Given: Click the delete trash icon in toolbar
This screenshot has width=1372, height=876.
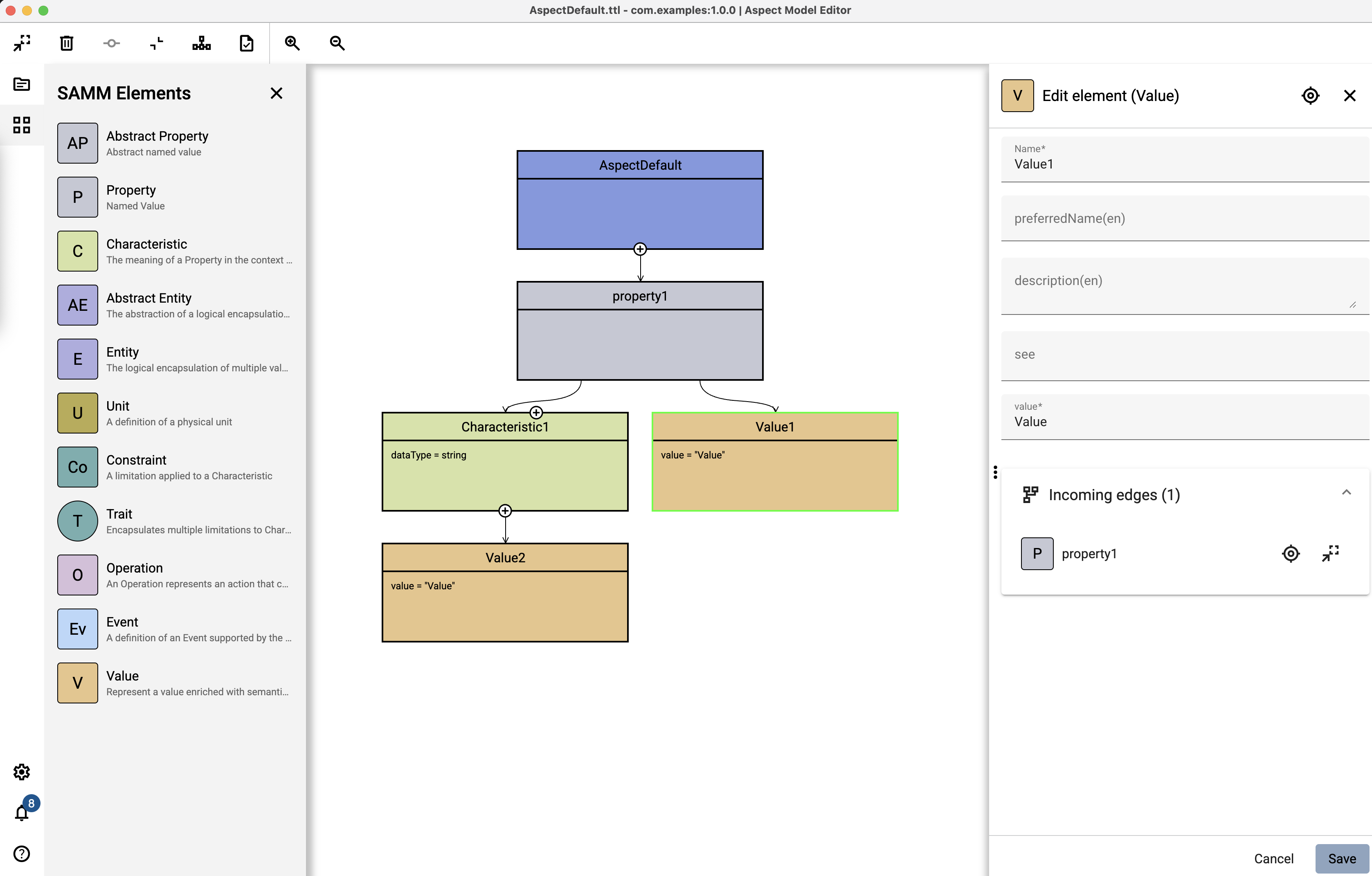Looking at the screenshot, I should pyautogui.click(x=67, y=43).
